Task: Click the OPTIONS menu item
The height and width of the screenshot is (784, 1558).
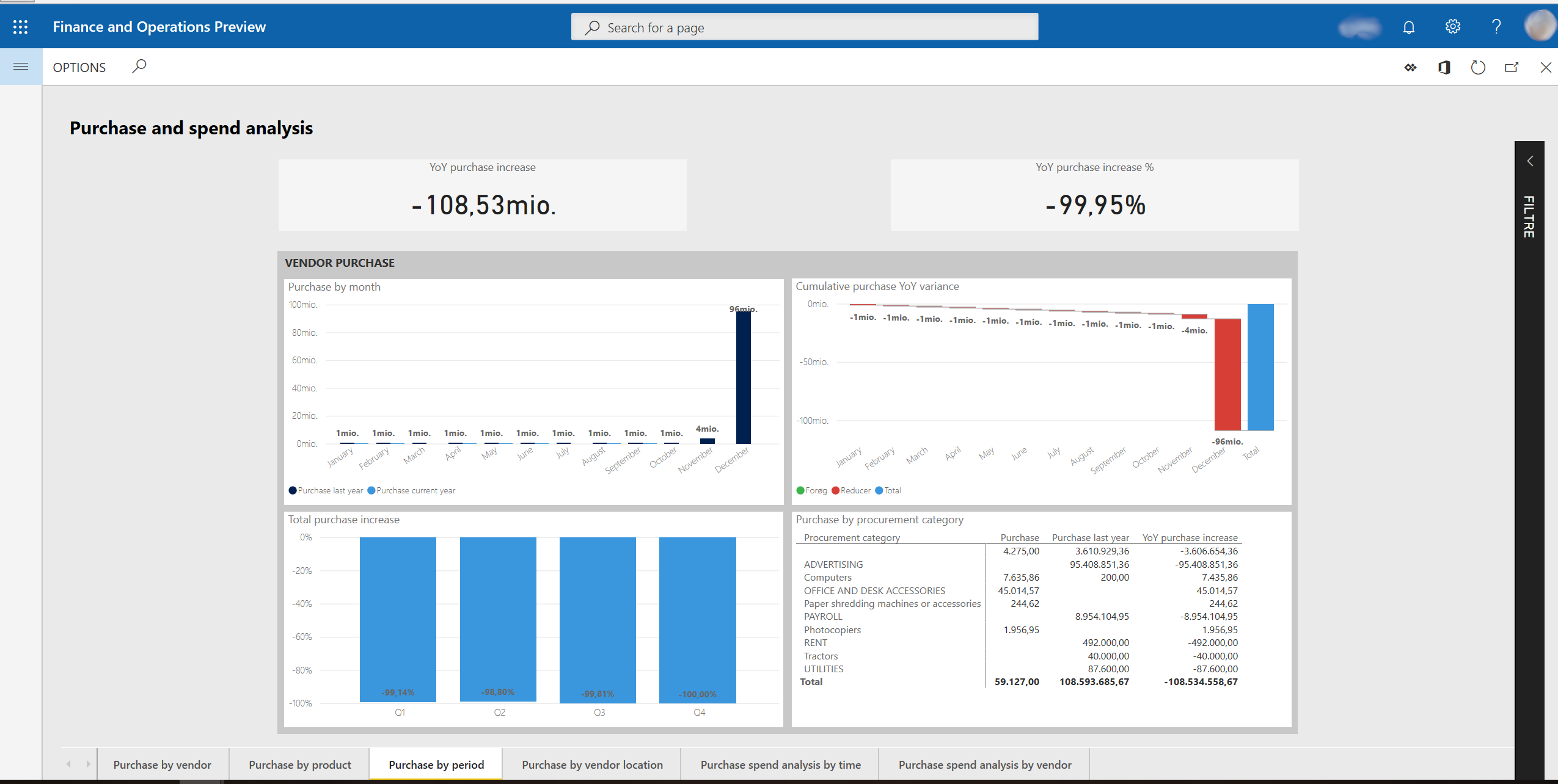Action: (79, 67)
